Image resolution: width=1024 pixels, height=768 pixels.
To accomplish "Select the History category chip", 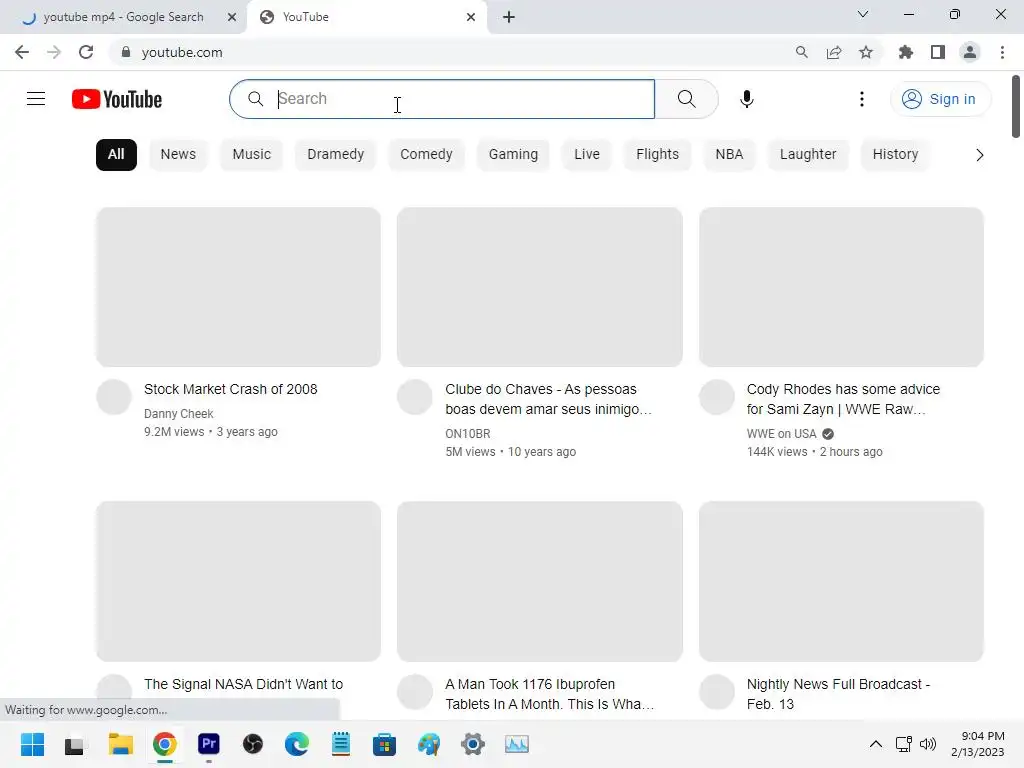I will [x=895, y=155].
